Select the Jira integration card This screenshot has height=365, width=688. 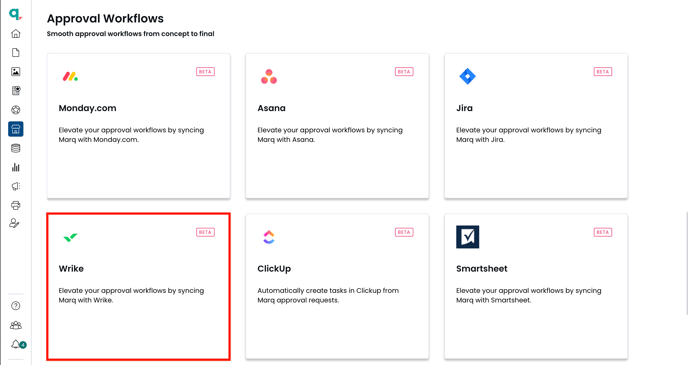tap(536, 126)
